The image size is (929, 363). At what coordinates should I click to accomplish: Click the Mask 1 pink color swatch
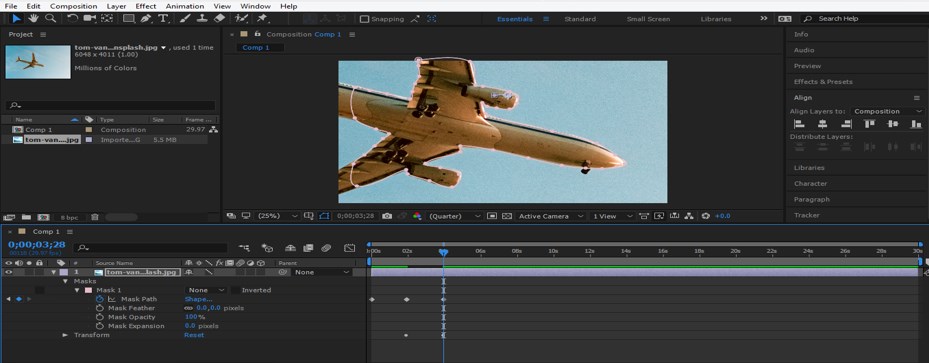point(89,290)
